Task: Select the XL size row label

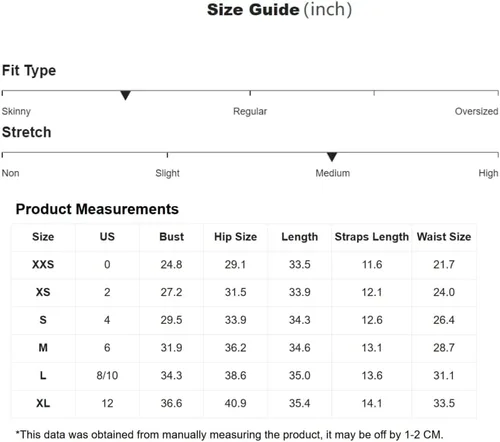Action: tap(43, 403)
